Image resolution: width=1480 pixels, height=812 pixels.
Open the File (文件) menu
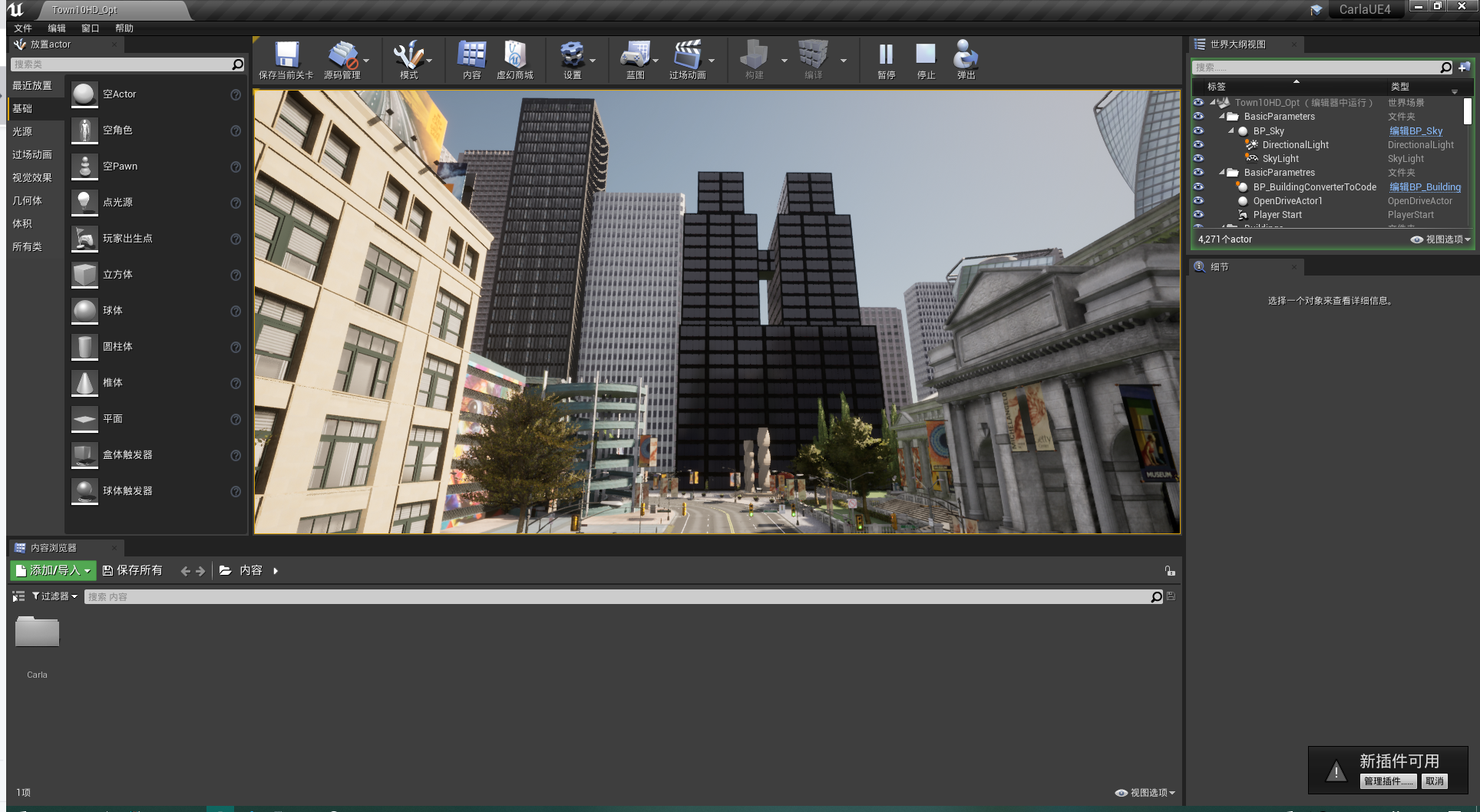click(23, 28)
